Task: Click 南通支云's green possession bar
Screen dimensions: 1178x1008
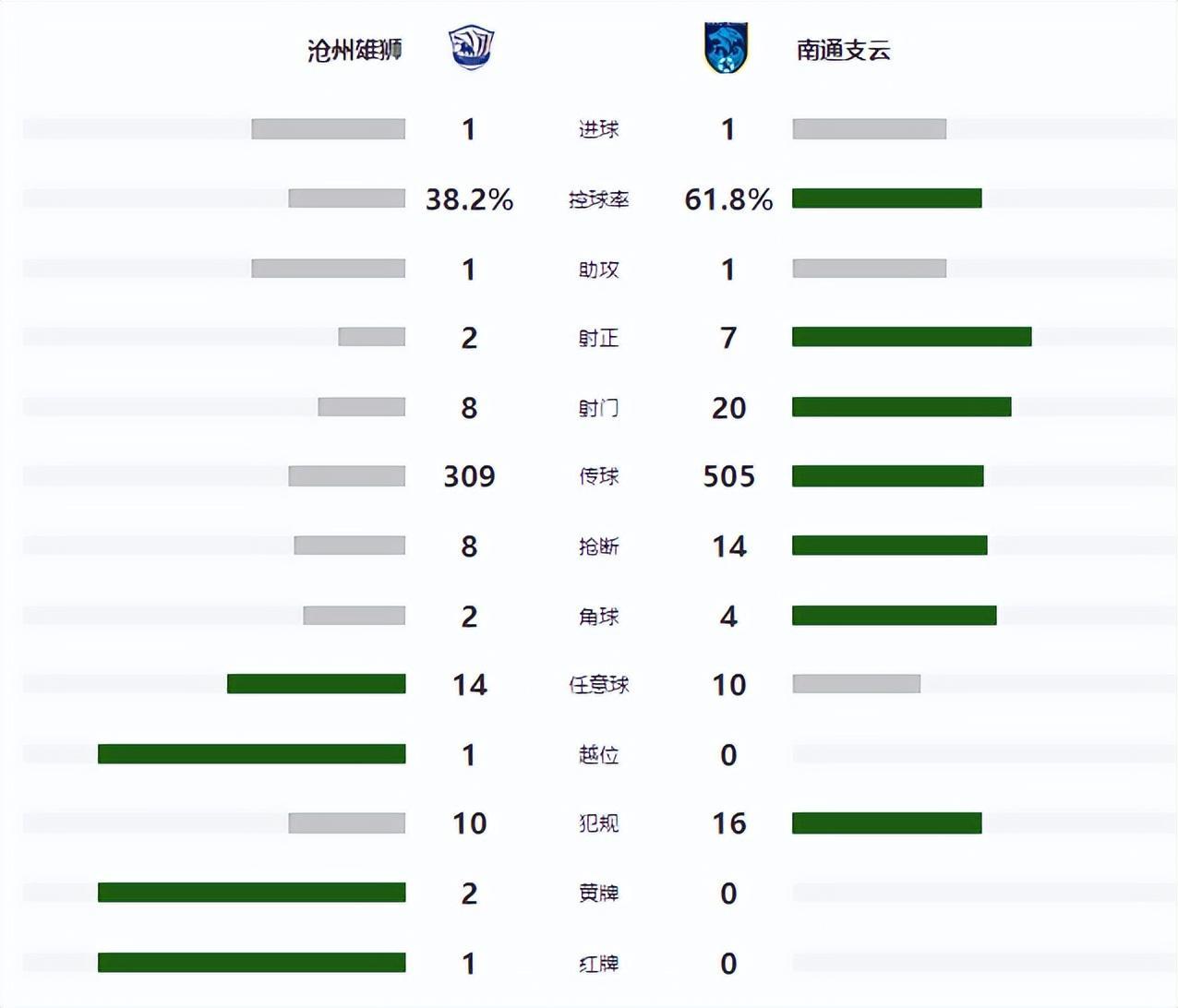Action: click(x=886, y=198)
